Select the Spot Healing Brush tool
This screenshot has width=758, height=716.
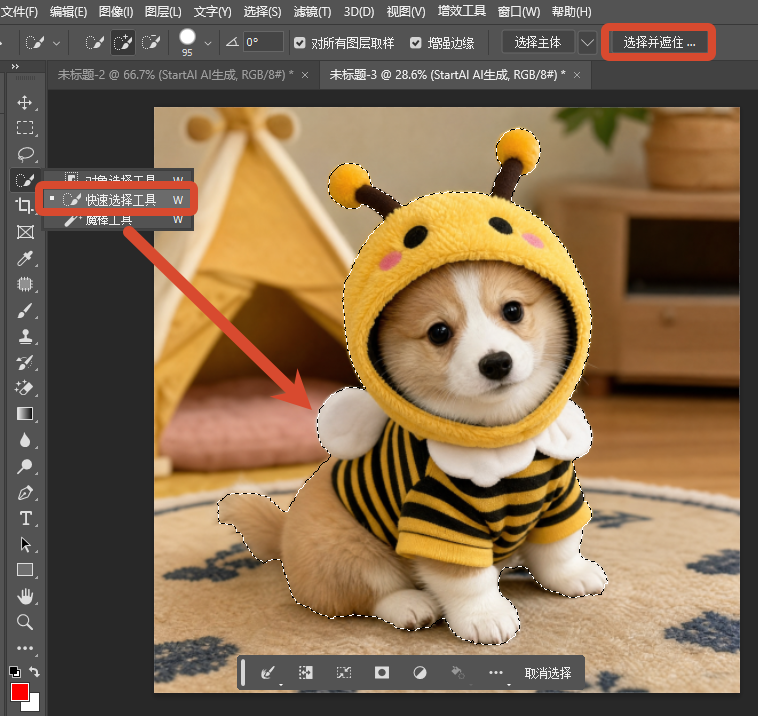click(25, 284)
